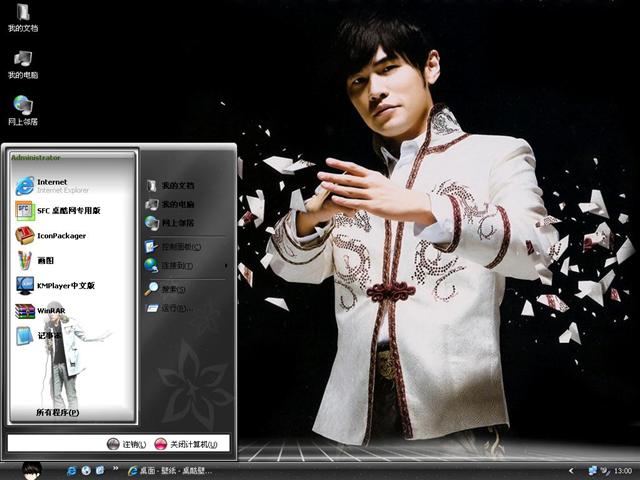Open 记事本 (Notepad) in Start menu

click(45, 336)
